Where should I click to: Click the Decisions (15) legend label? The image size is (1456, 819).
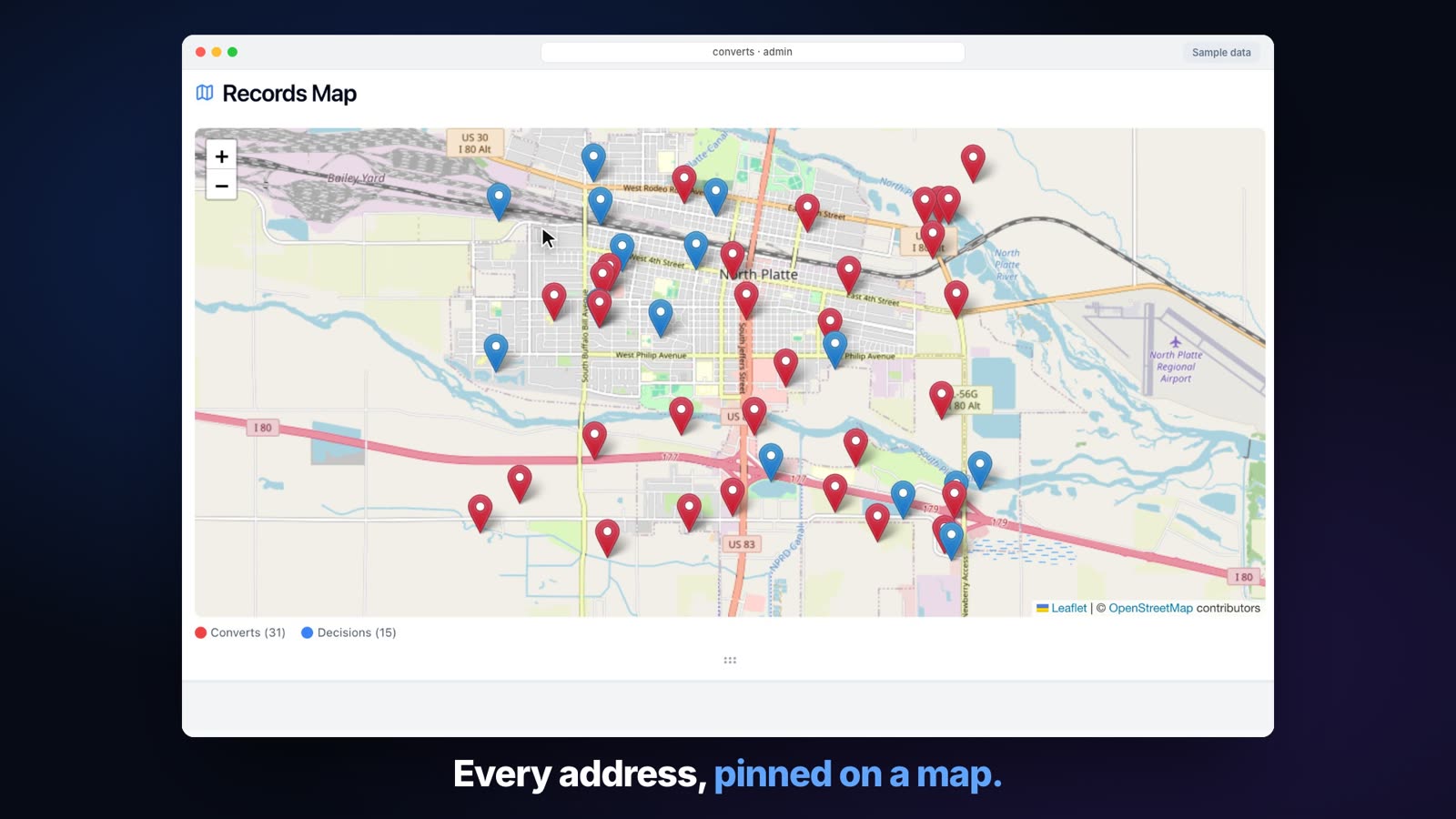click(357, 632)
